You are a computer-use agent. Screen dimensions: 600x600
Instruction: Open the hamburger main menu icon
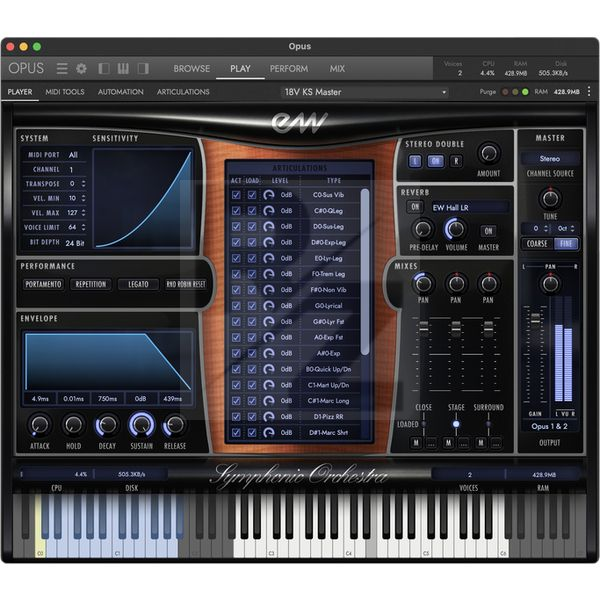pos(62,69)
